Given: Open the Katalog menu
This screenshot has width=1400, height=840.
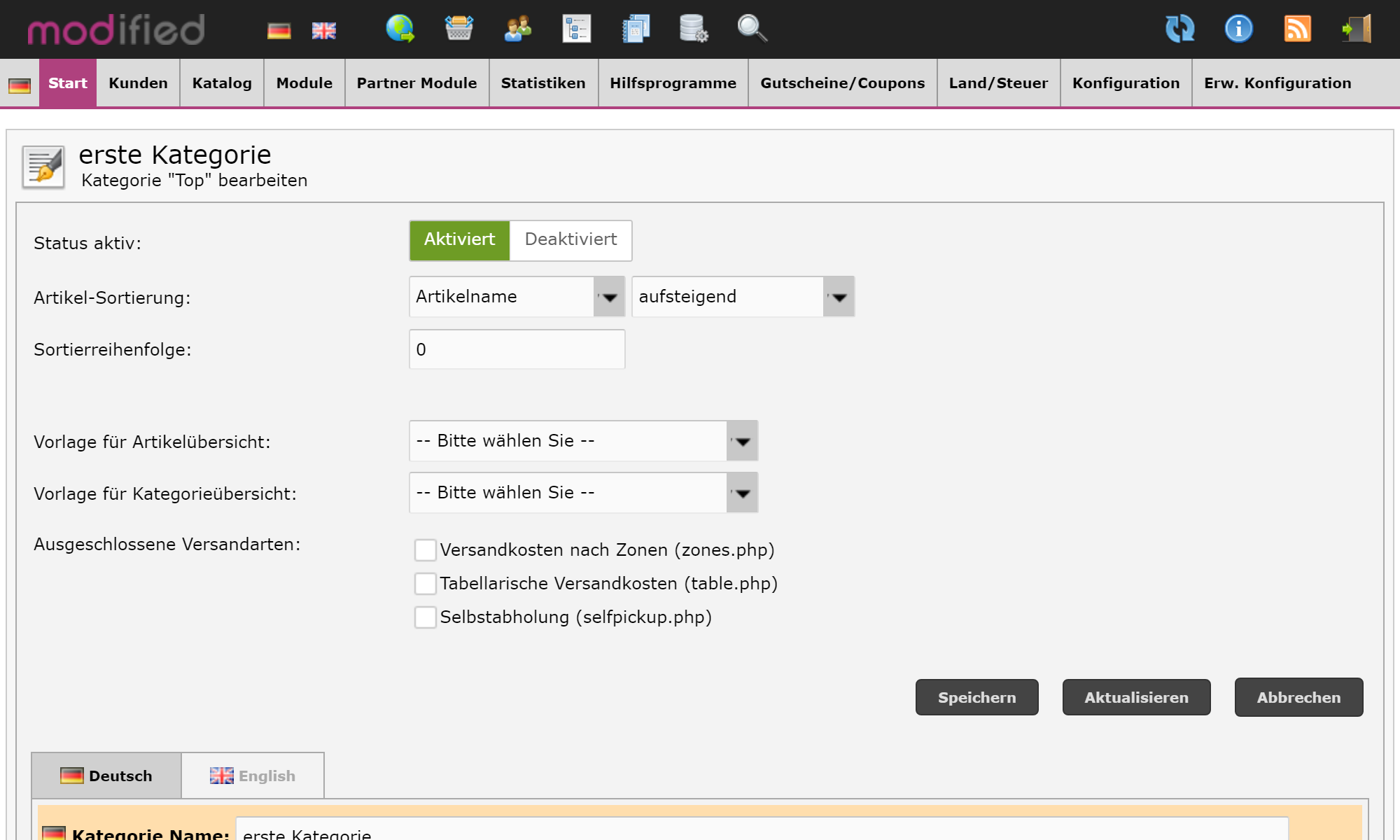Looking at the screenshot, I should pos(222,83).
